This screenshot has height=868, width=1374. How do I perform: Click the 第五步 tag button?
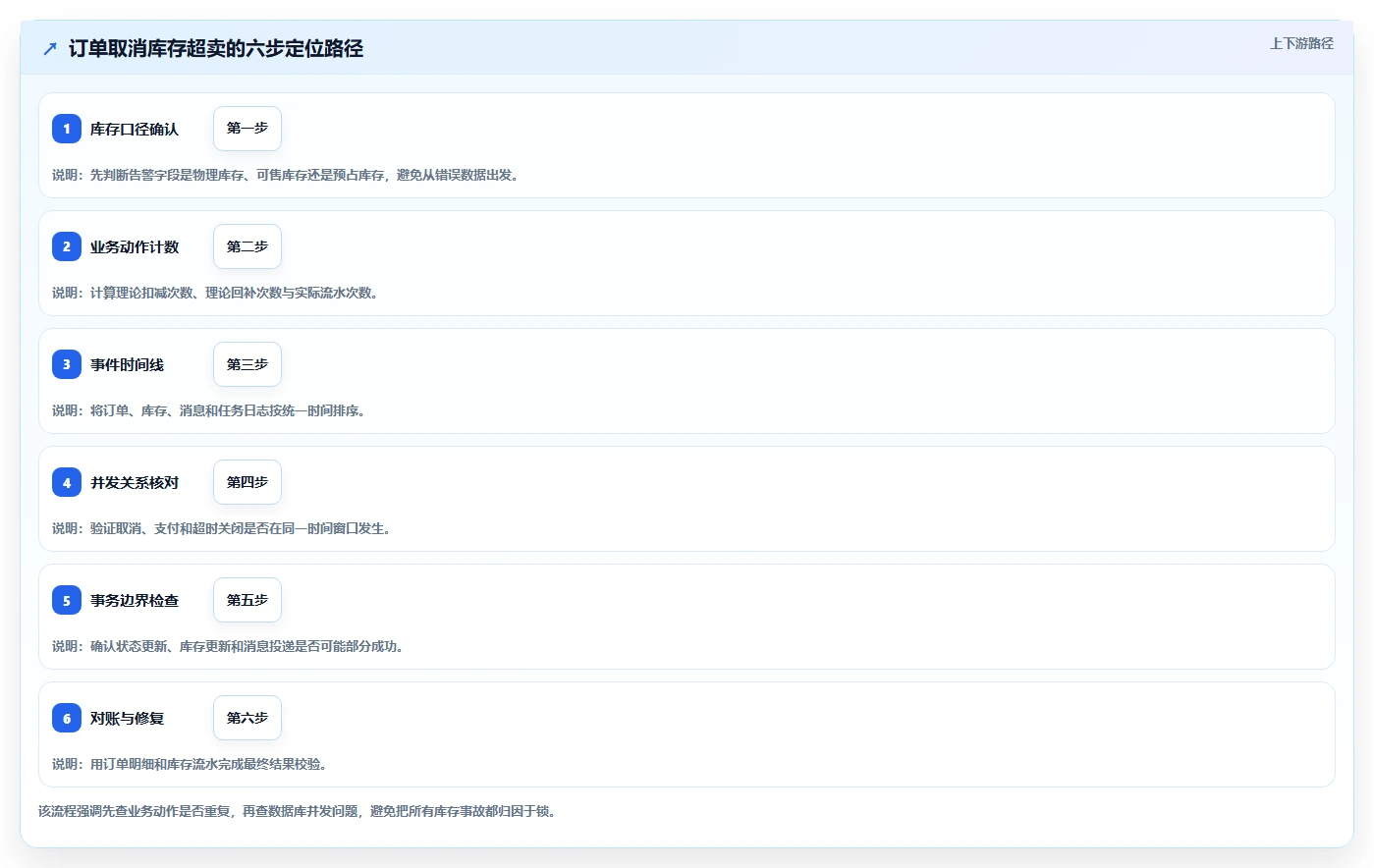(x=247, y=600)
